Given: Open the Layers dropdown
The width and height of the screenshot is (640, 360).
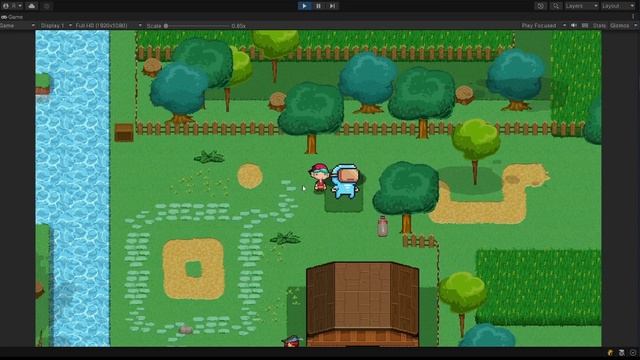Looking at the screenshot, I should click(581, 6).
